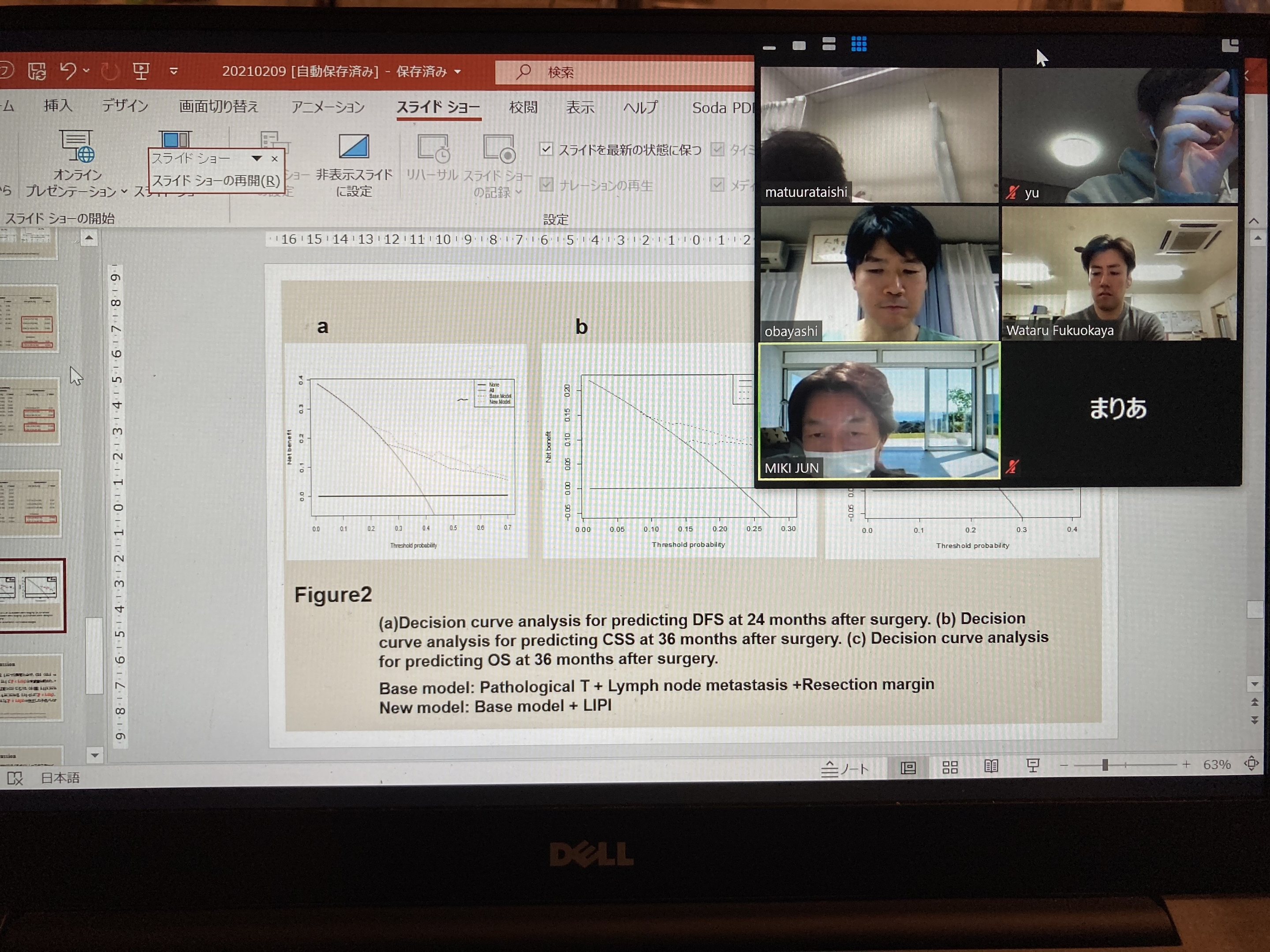Click the Redo icon
Screen dimensions: 1270x952
pyautogui.click(x=110, y=71)
